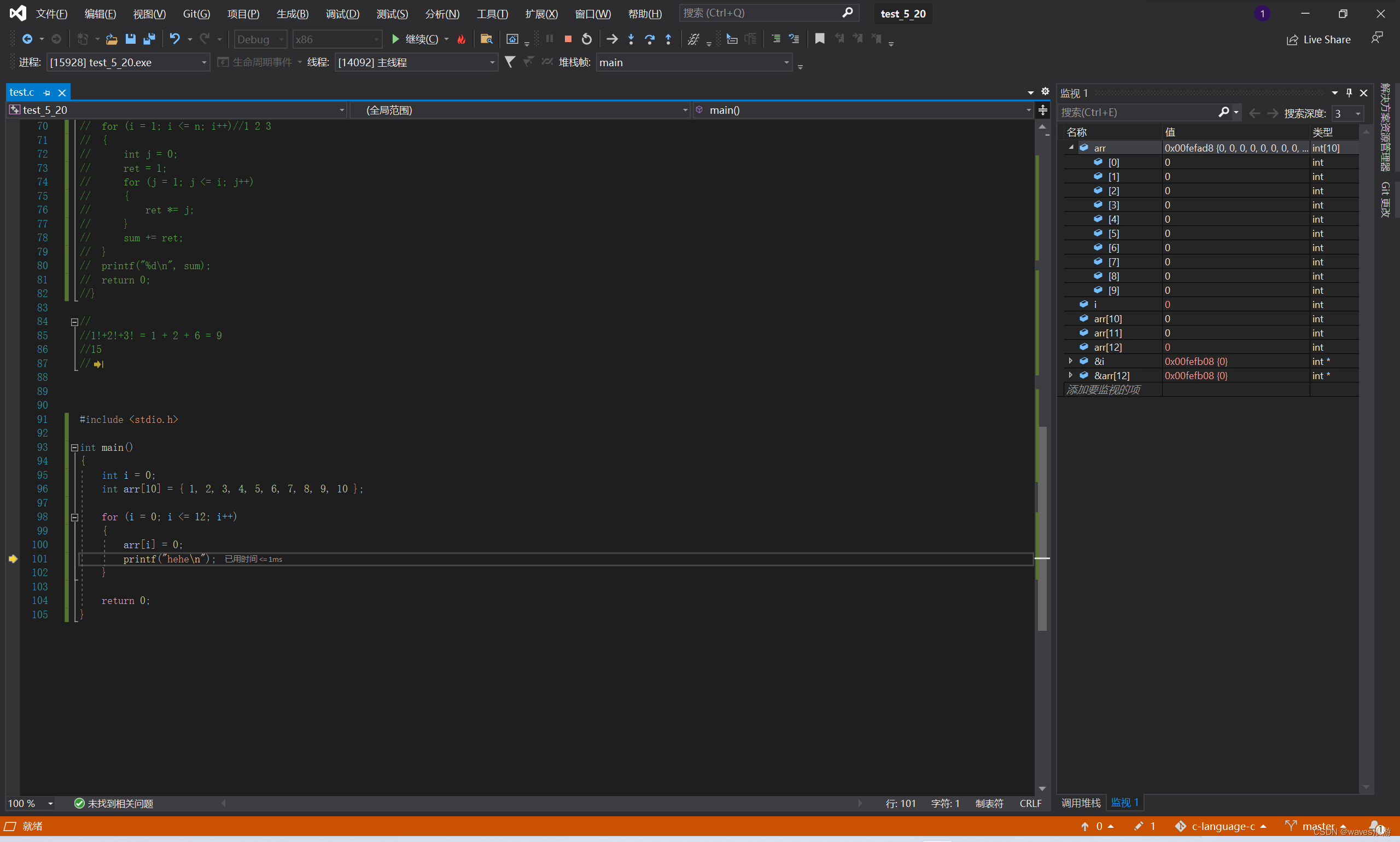Expand the &arr[12] watch entry
This screenshot has height=842, width=1400.
point(1071,375)
